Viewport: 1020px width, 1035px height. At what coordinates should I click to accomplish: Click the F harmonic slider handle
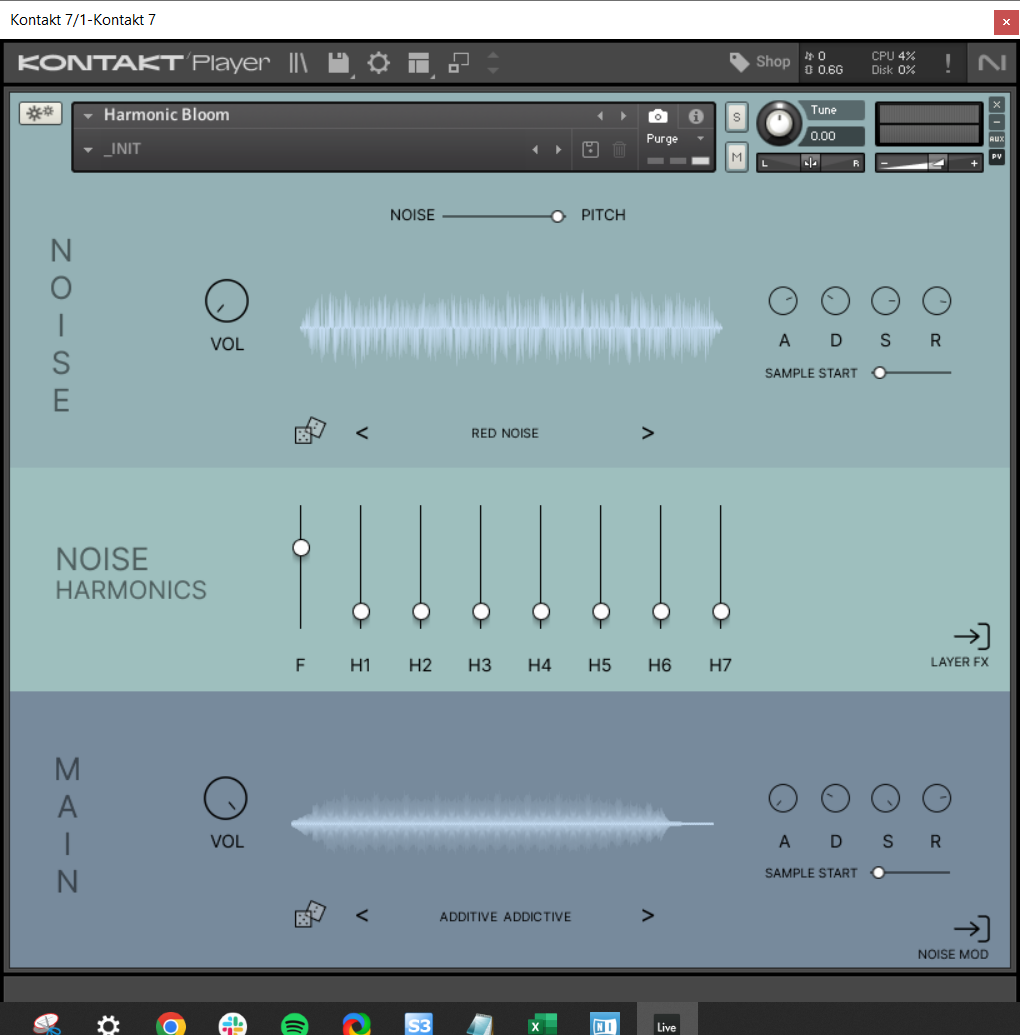coord(301,548)
